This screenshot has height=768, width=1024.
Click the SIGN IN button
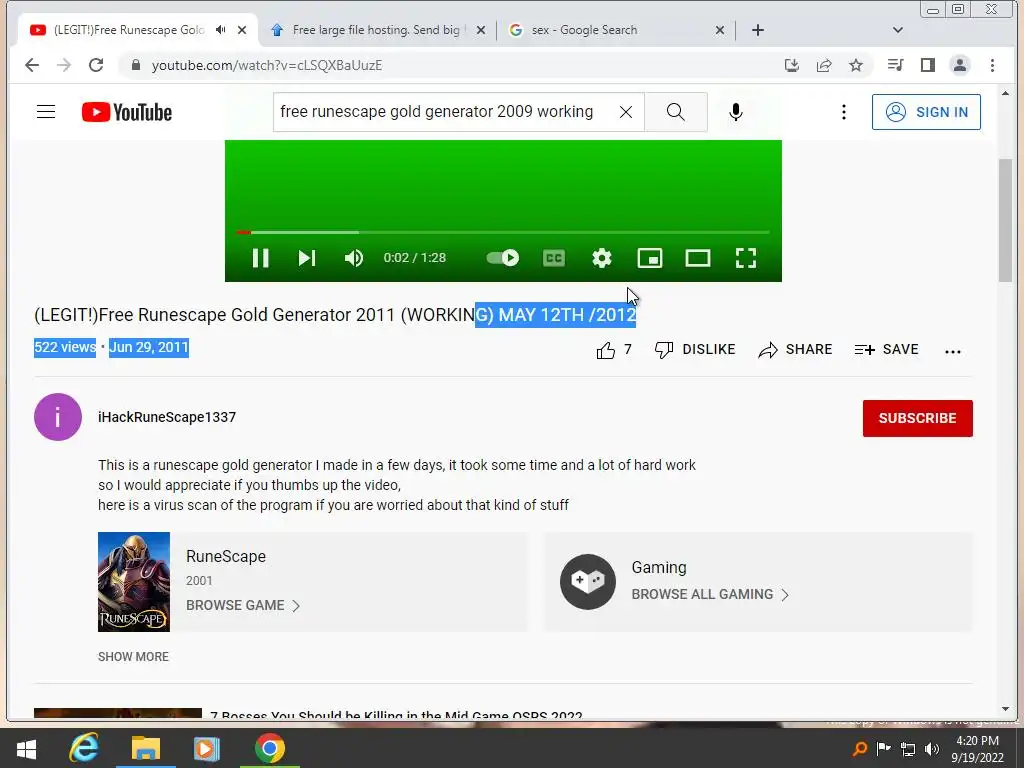pyautogui.click(x=926, y=112)
